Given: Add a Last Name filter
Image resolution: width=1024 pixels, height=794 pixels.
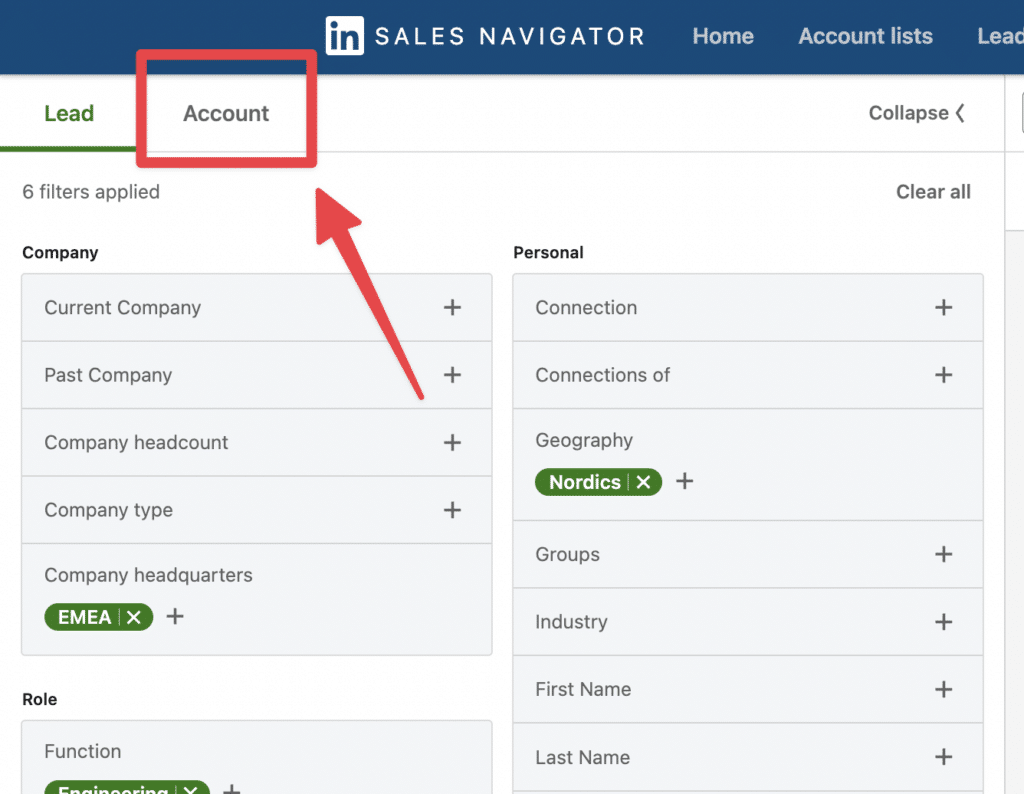Looking at the screenshot, I should [944, 757].
